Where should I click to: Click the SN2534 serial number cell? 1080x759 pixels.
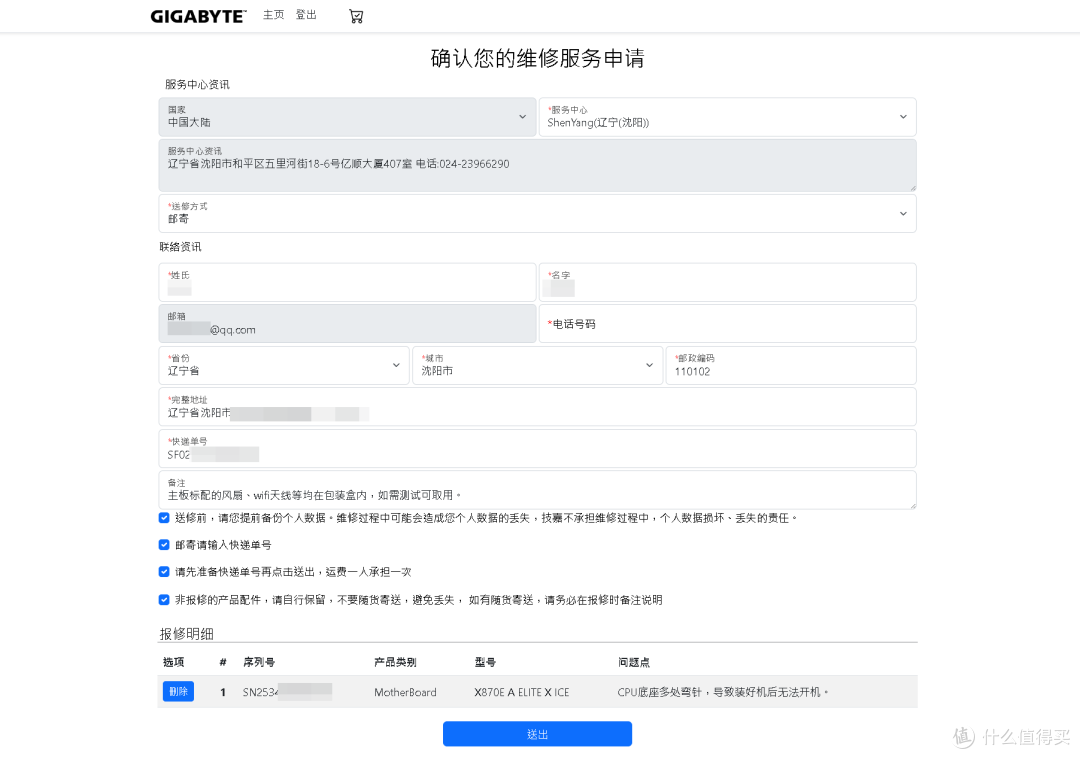click(287, 692)
